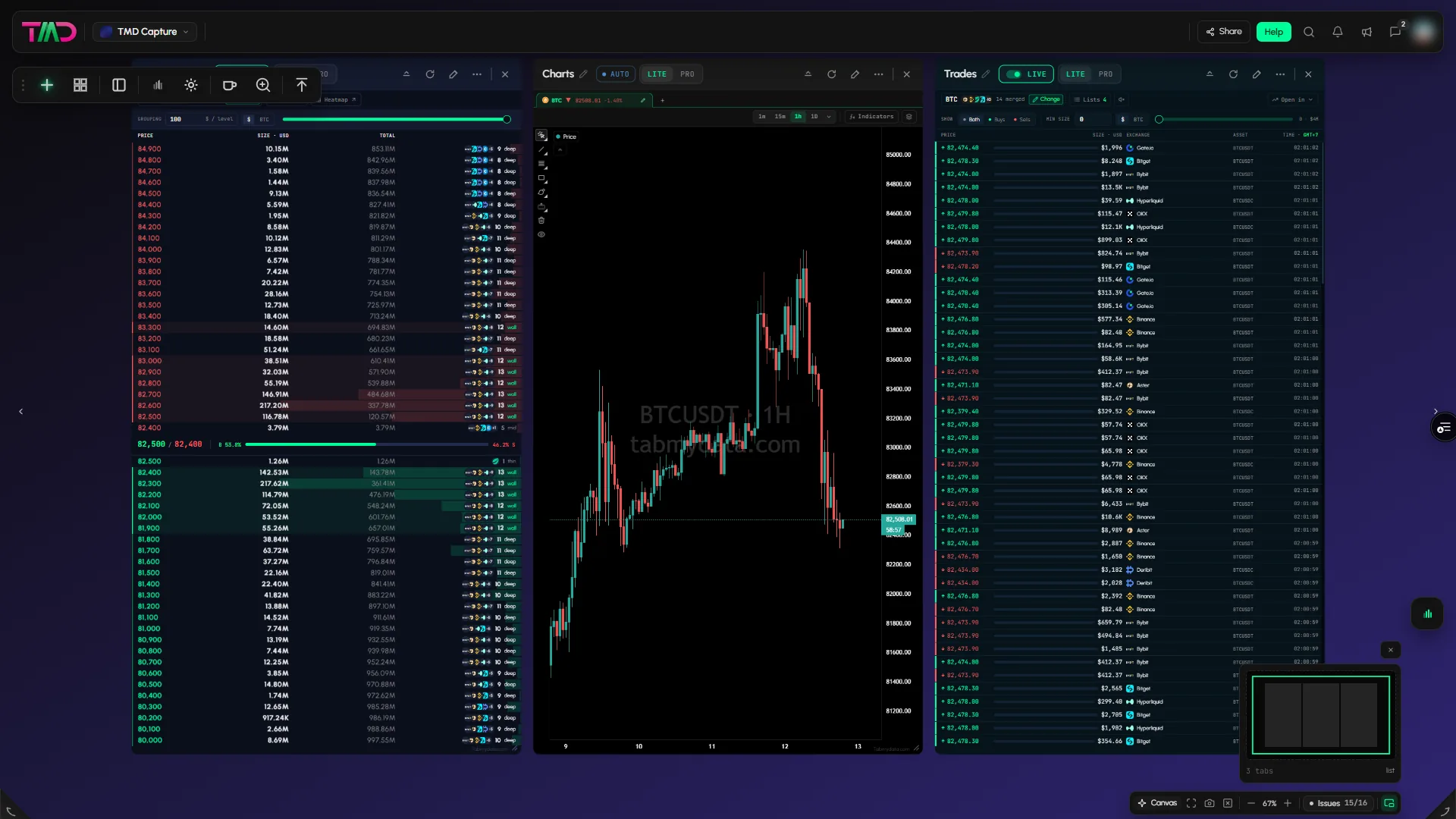Image resolution: width=1456 pixels, height=819 pixels.
Task: Click the screenshot camera icon in bottom bar
Action: (1210, 803)
